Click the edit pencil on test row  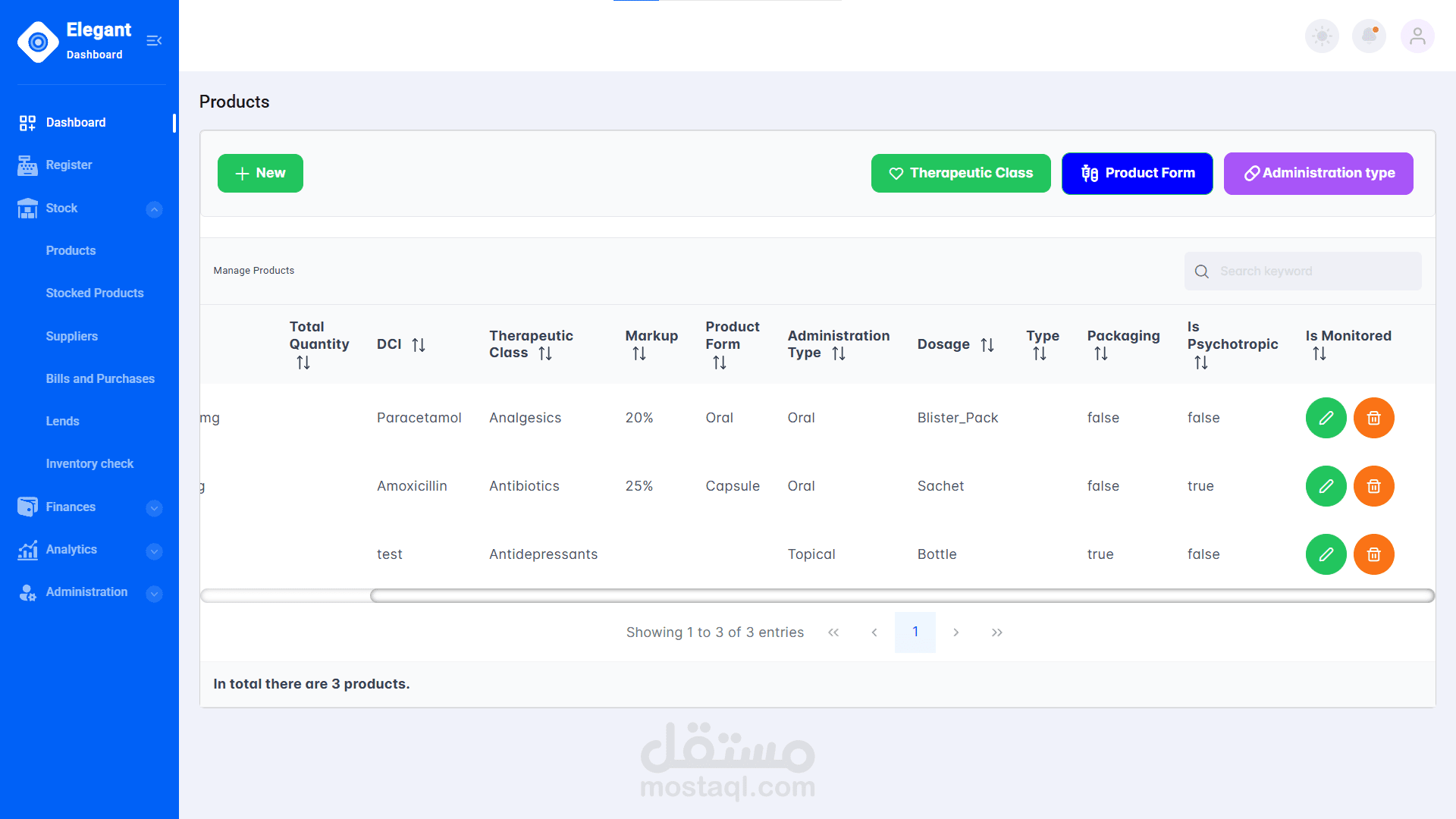[x=1326, y=554]
